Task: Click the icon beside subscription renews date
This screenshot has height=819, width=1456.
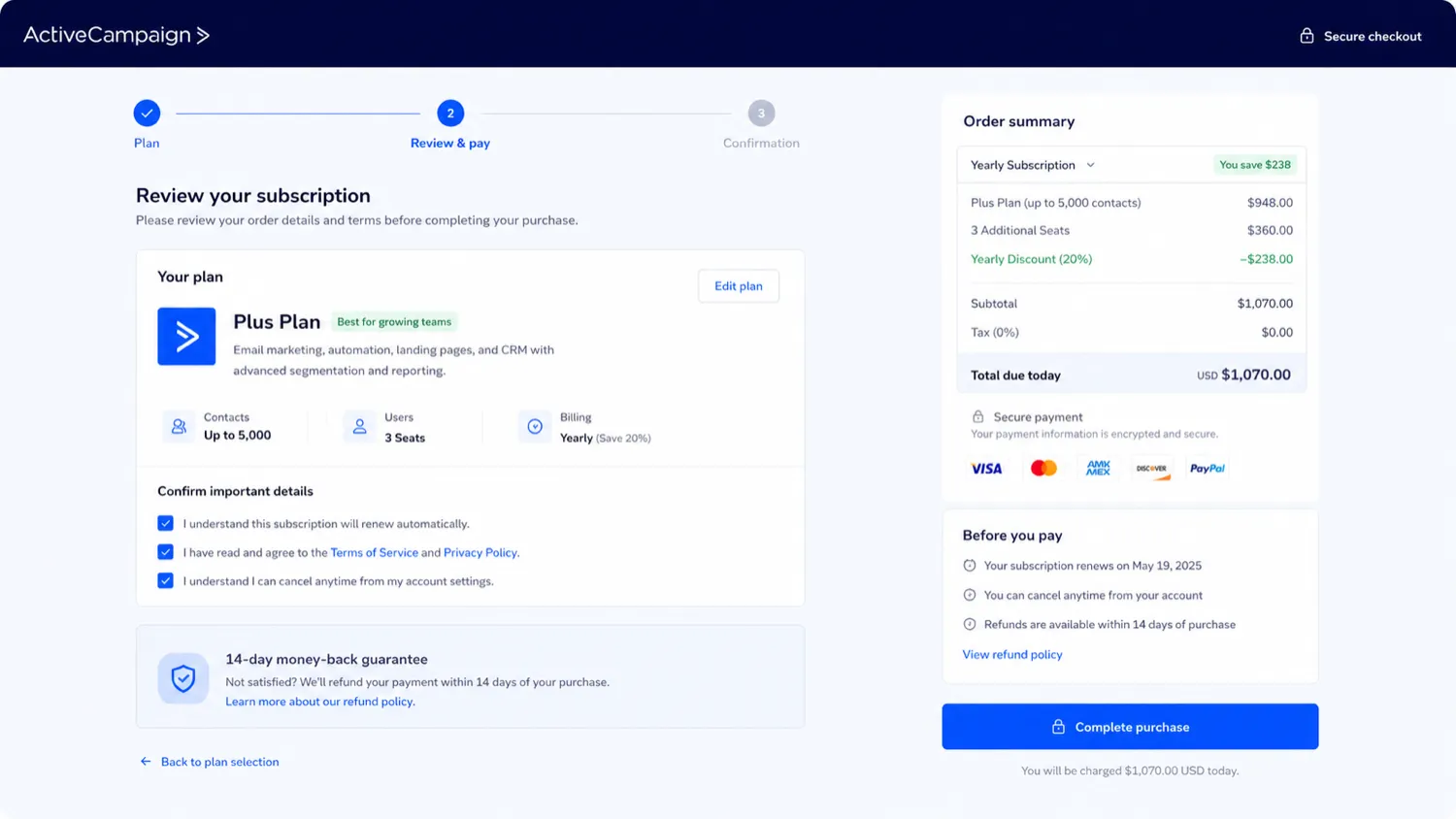Action: pyautogui.click(x=969, y=566)
